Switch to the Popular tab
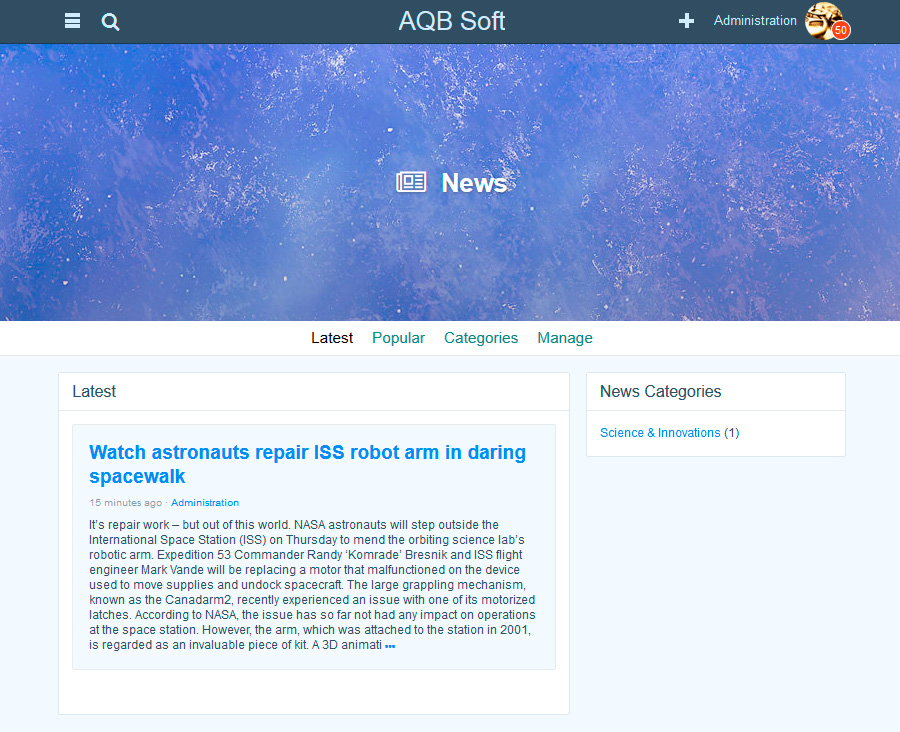Viewport: 900px width, 732px height. pyautogui.click(x=398, y=338)
